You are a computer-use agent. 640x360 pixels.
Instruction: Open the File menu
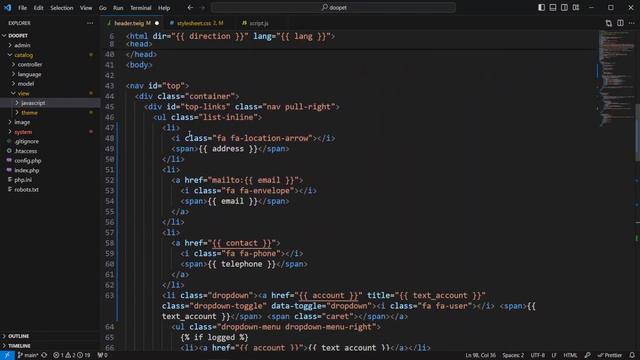pos(22,8)
